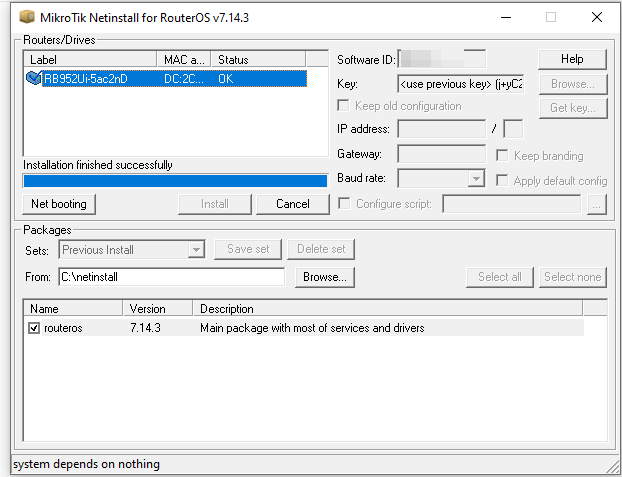Click Browse next to the Key field
Image resolution: width=622 pixels, height=477 pixels.
[x=573, y=84]
